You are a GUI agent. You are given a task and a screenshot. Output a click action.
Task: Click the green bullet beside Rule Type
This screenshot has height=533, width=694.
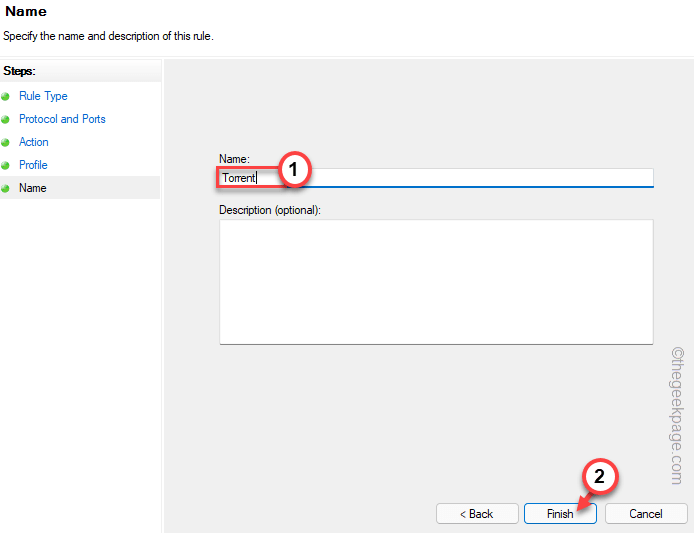[x=6, y=97]
